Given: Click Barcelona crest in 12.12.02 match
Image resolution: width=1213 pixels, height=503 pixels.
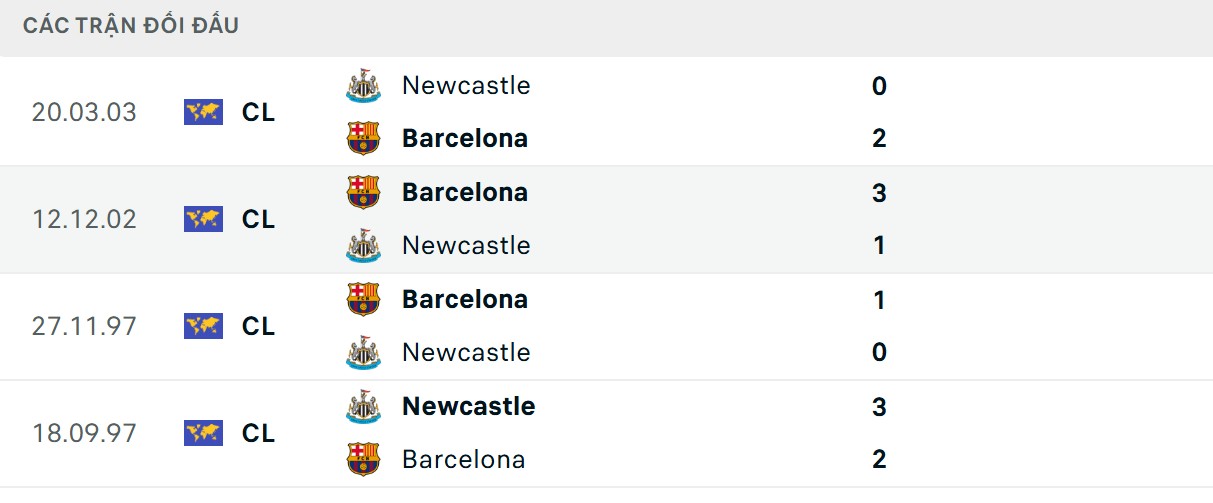Looking at the screenshot, I should click(363, 192).
